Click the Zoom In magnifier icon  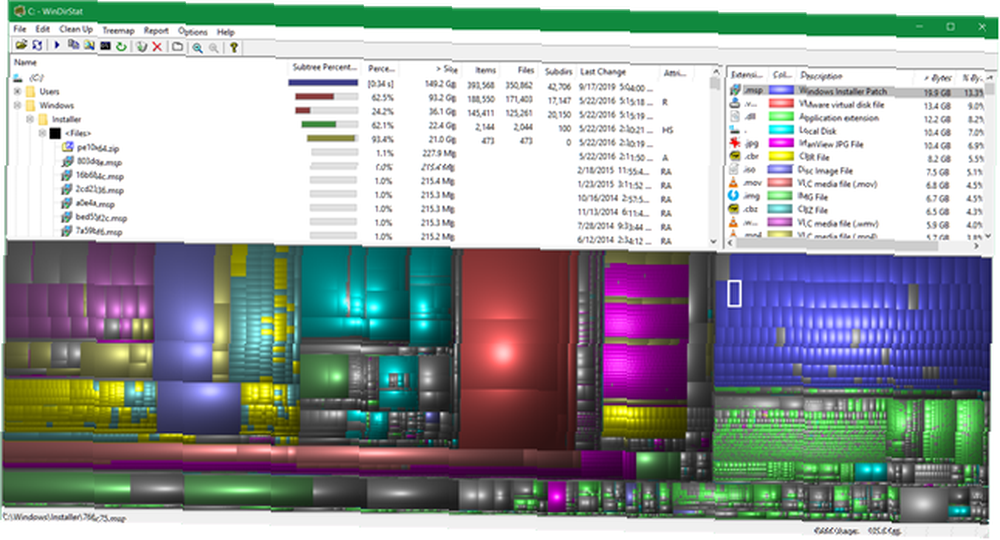198,47
